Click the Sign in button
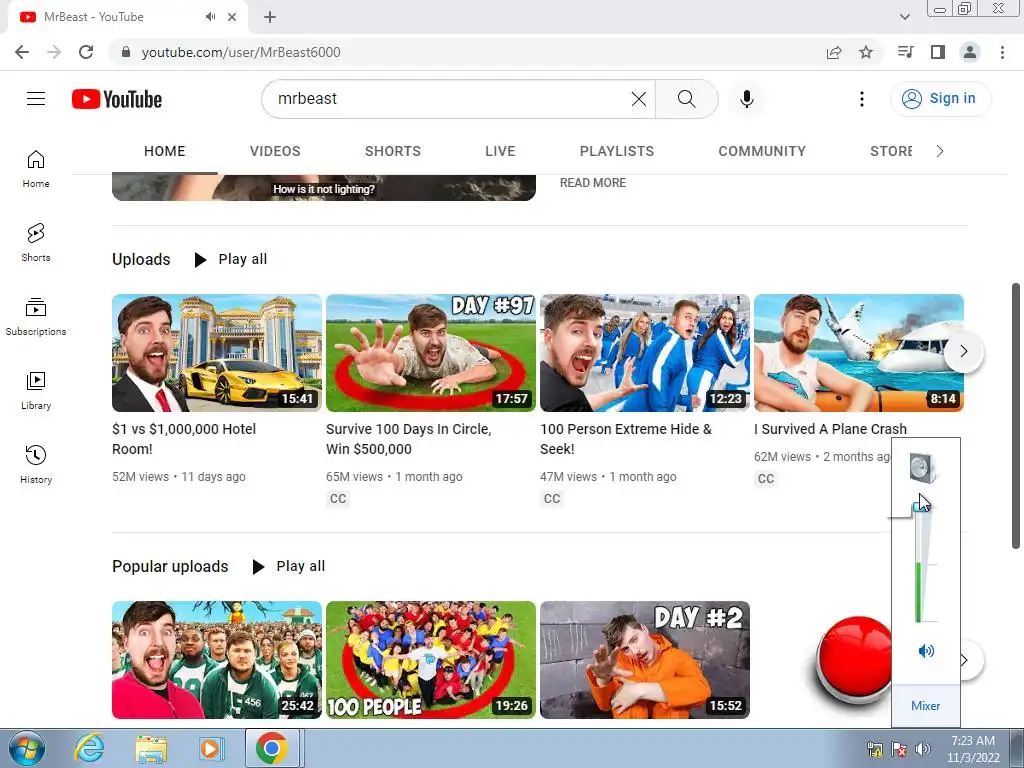Viewport: 1024px width, 768px height. [940, 99]
